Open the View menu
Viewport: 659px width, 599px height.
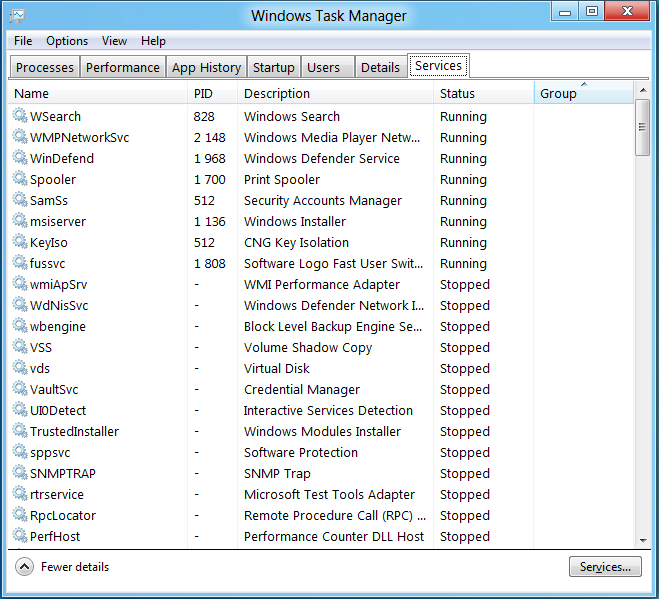[114, 41]
